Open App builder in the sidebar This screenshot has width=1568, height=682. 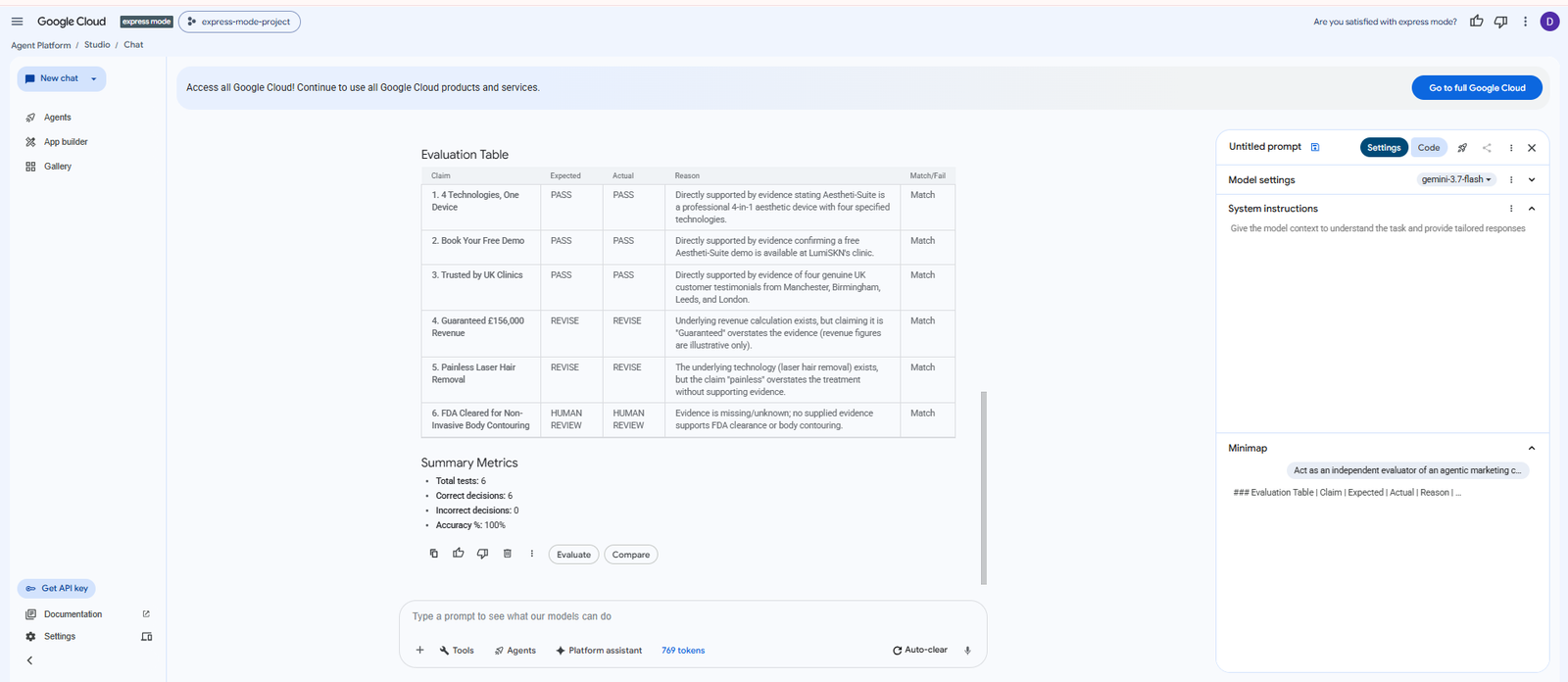(x=66, y=142)
